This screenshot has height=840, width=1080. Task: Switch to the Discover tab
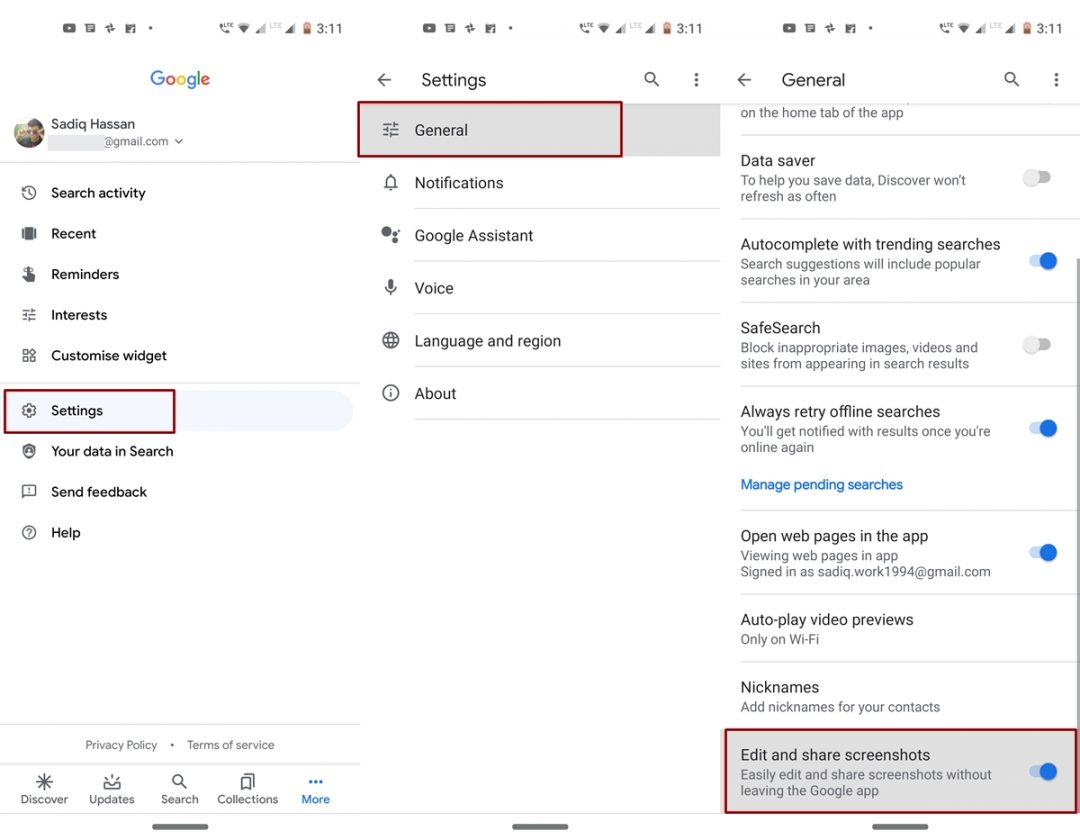(44, 789)
